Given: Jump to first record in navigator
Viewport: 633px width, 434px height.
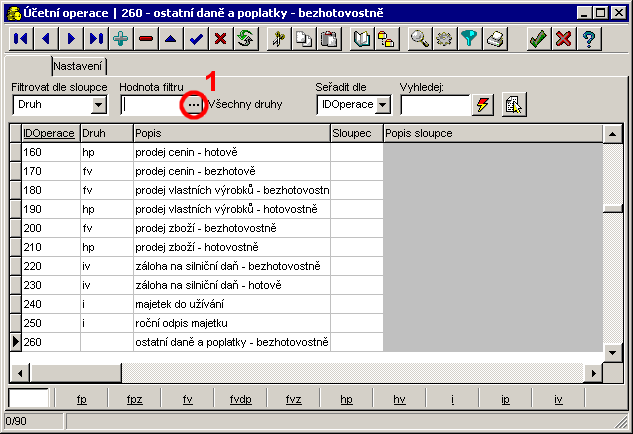Looking at the screenshot, I should pos(22,38).
